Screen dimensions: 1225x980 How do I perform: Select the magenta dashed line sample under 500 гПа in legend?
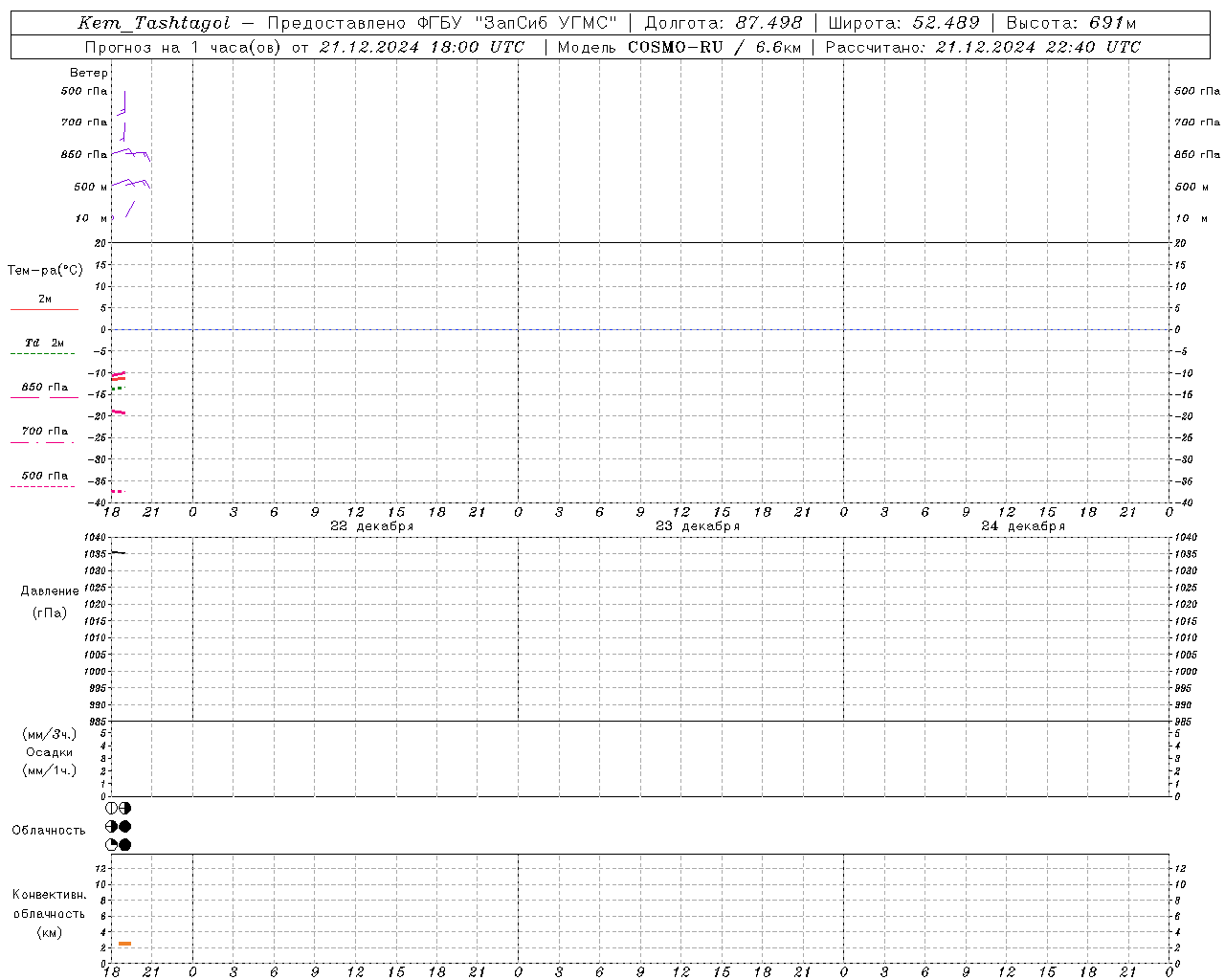pos(43,486)
